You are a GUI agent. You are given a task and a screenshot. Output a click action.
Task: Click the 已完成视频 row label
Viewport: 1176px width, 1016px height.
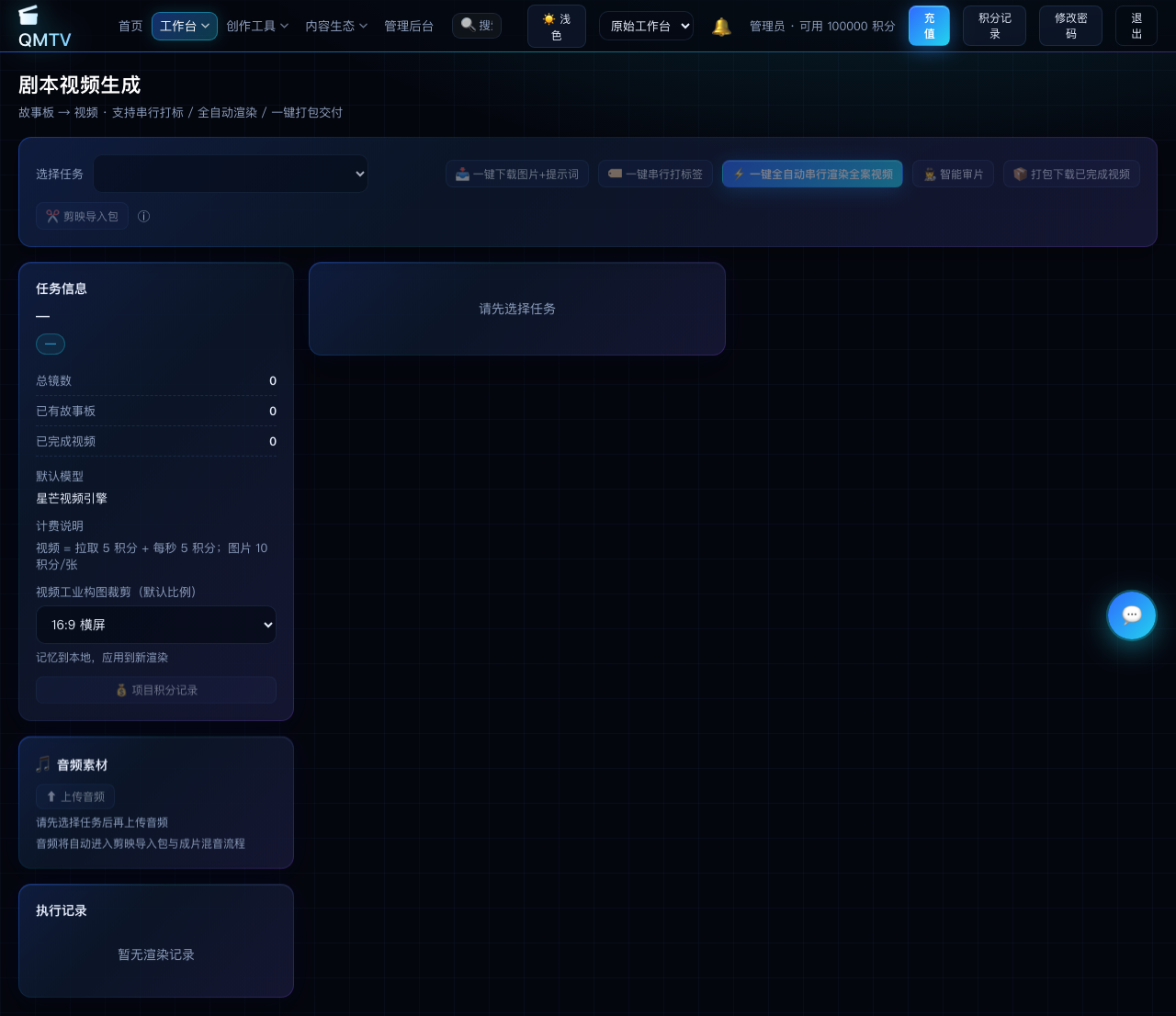[65, 441]
